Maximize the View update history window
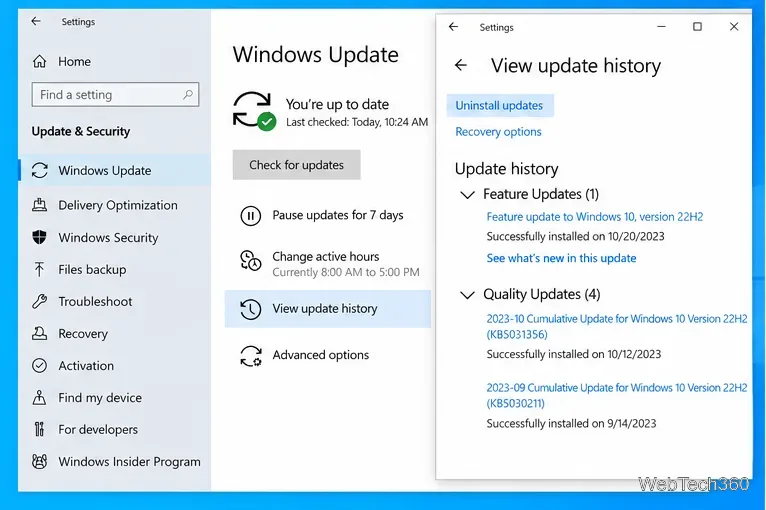Viewport: 766px width, 510px height. [x=698, y=26]
